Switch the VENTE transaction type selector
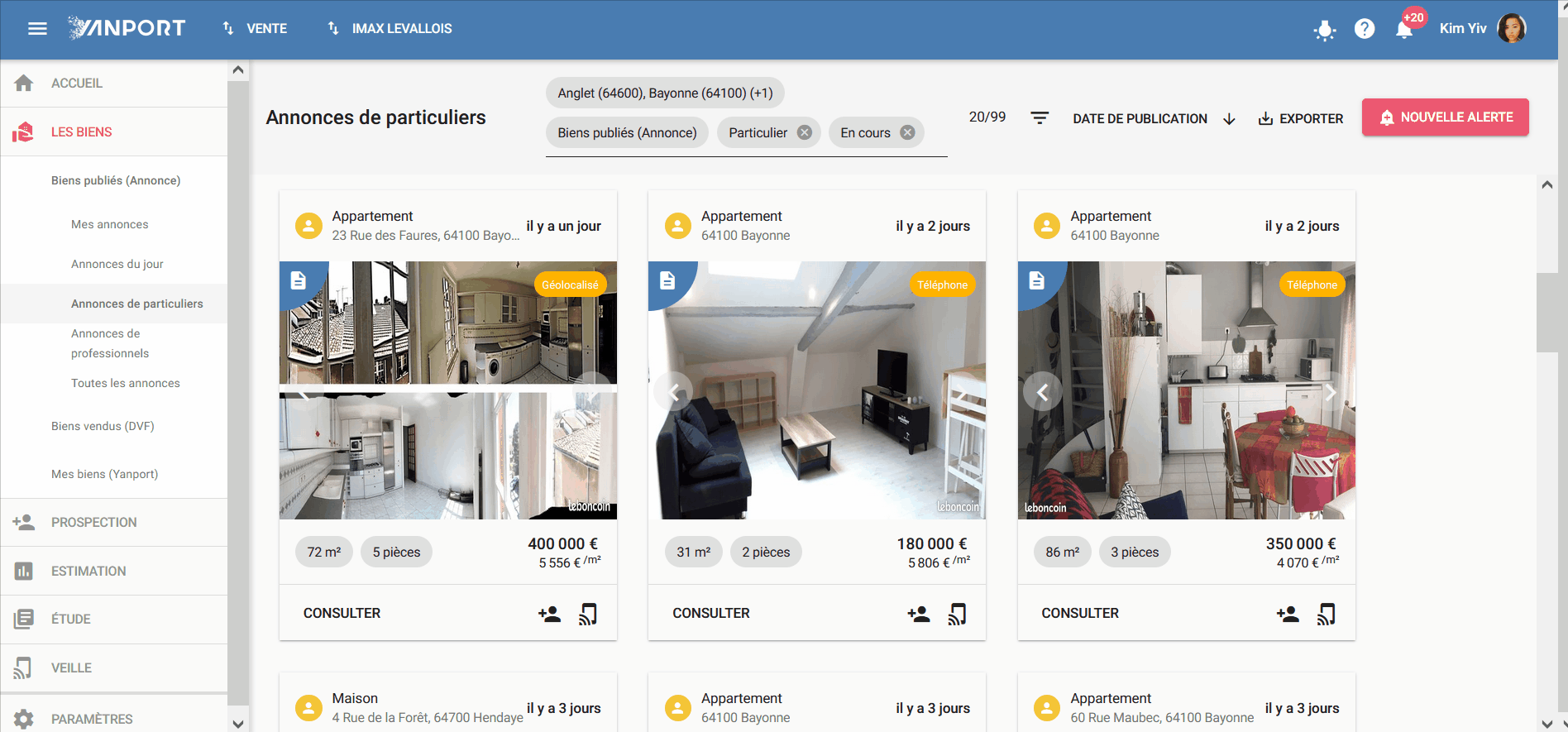 255,29
